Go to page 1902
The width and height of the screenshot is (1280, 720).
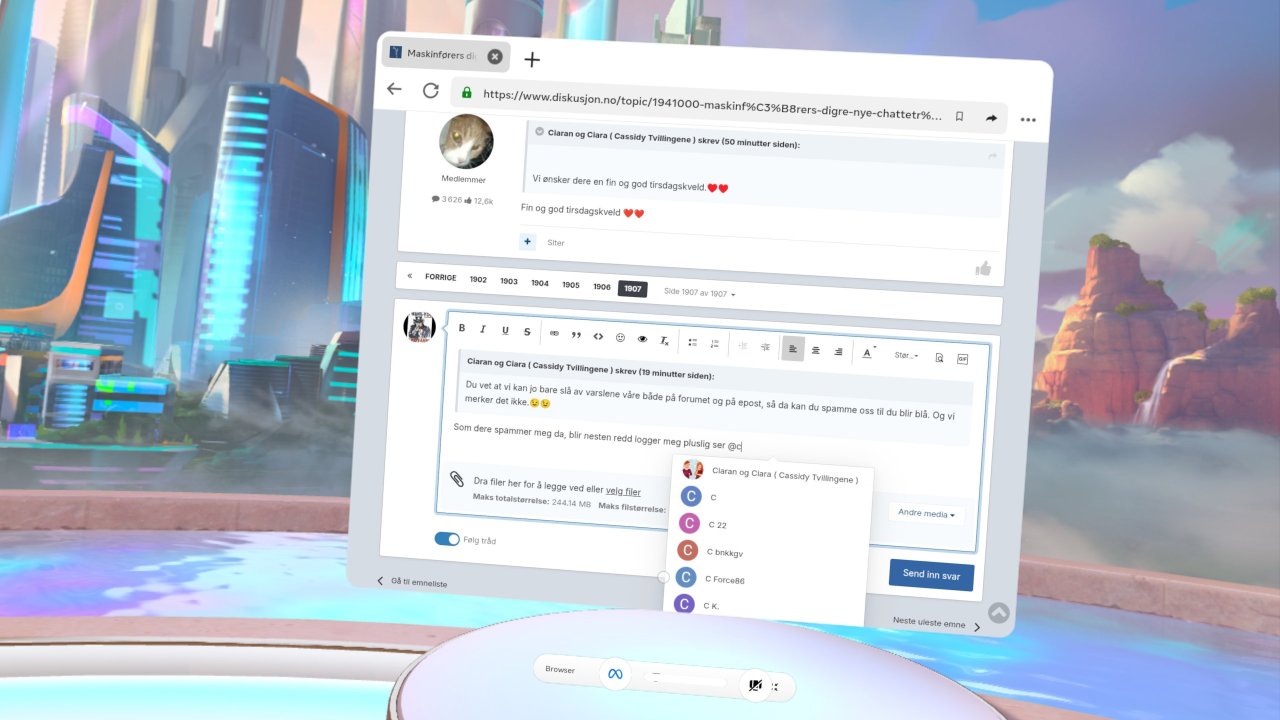click(478, 279)
